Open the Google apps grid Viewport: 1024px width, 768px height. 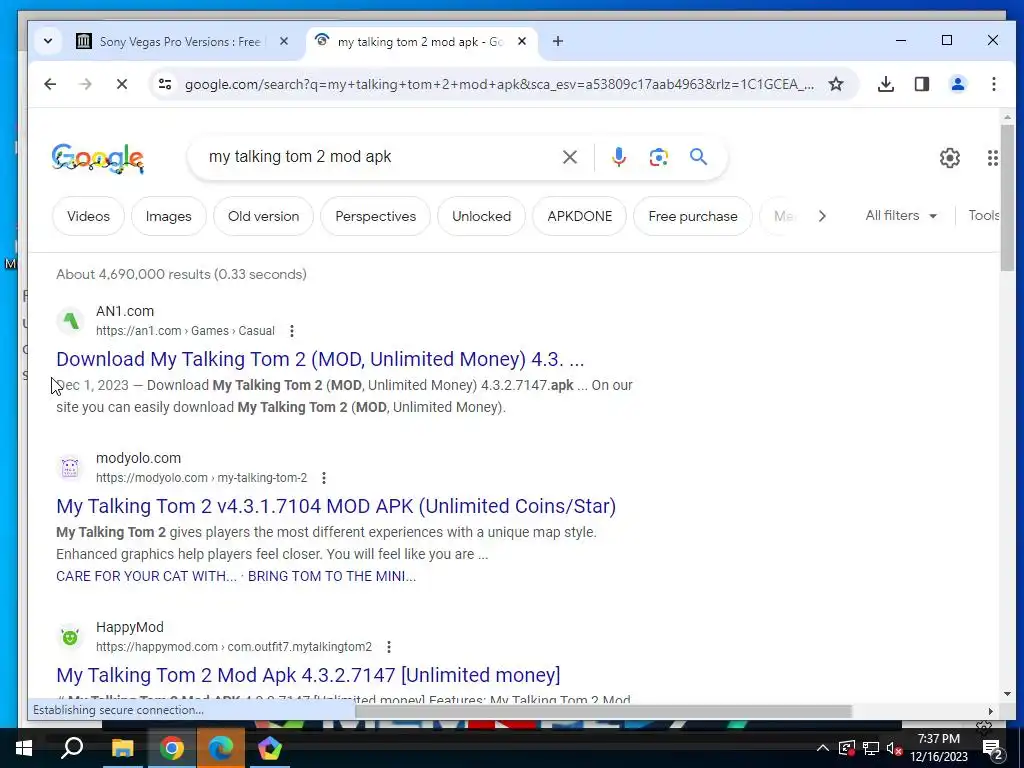click(993, 157)
